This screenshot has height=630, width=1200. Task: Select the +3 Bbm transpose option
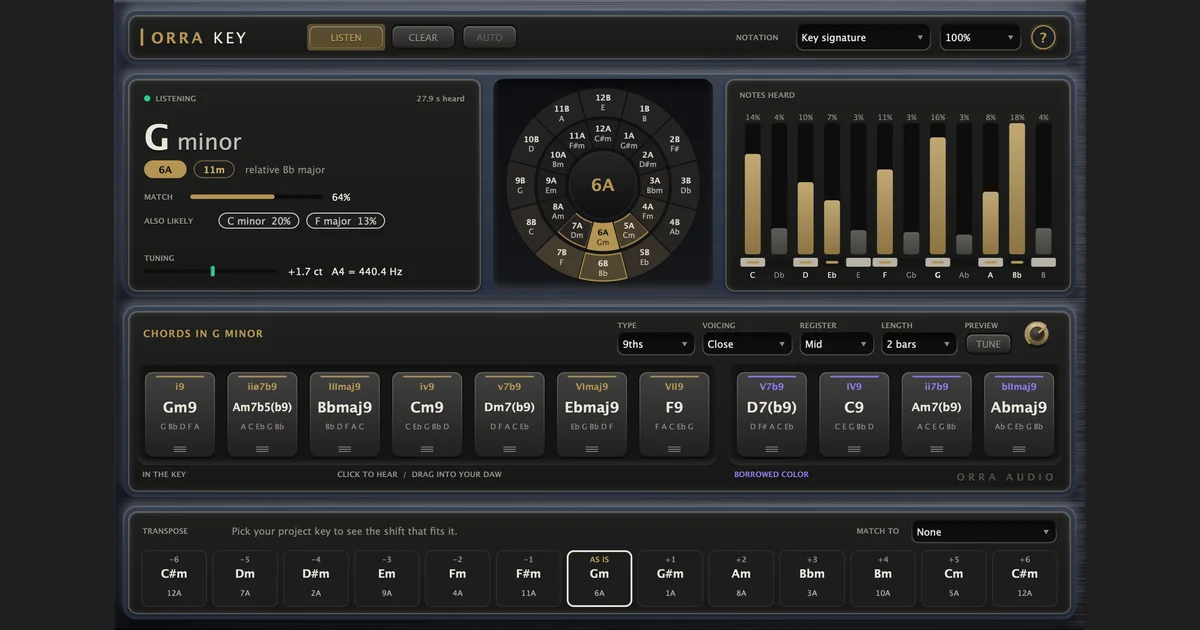pos(812,578)
